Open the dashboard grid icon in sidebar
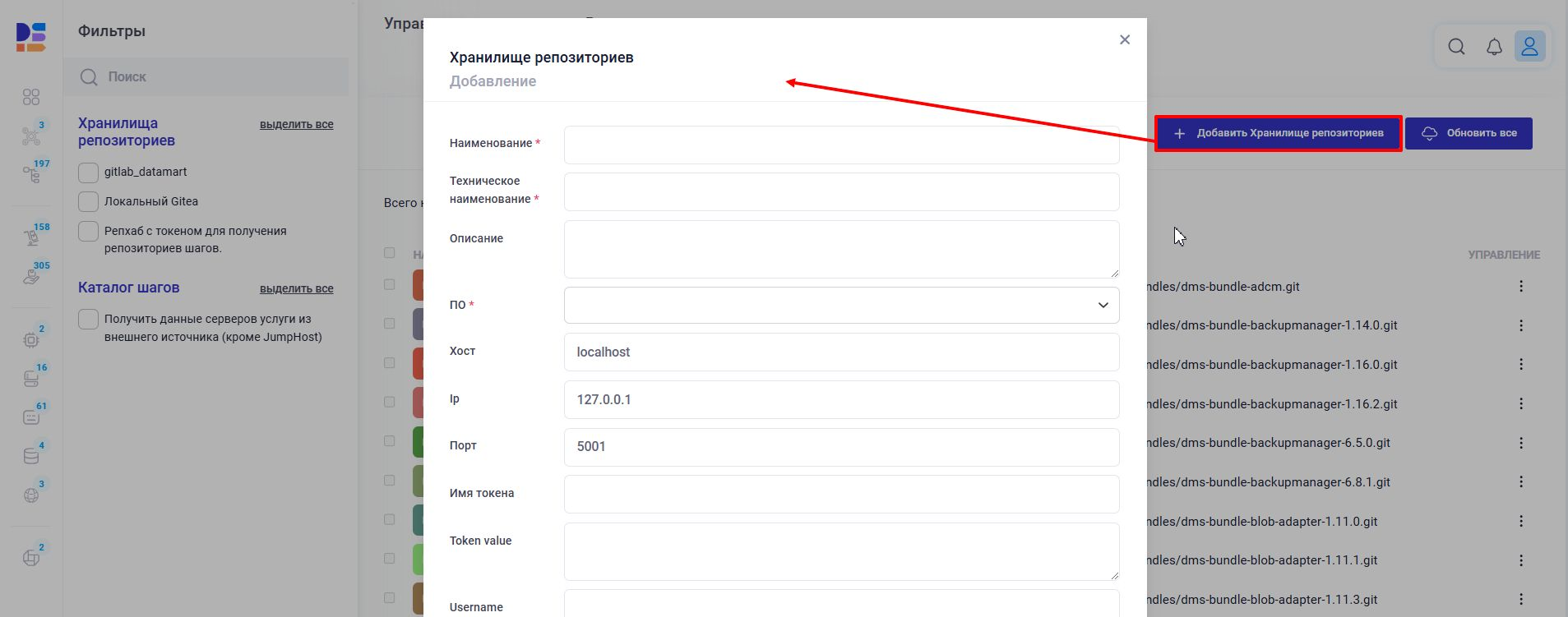Viewport: 1568px width, 617px height. click(x=31, y=97)
